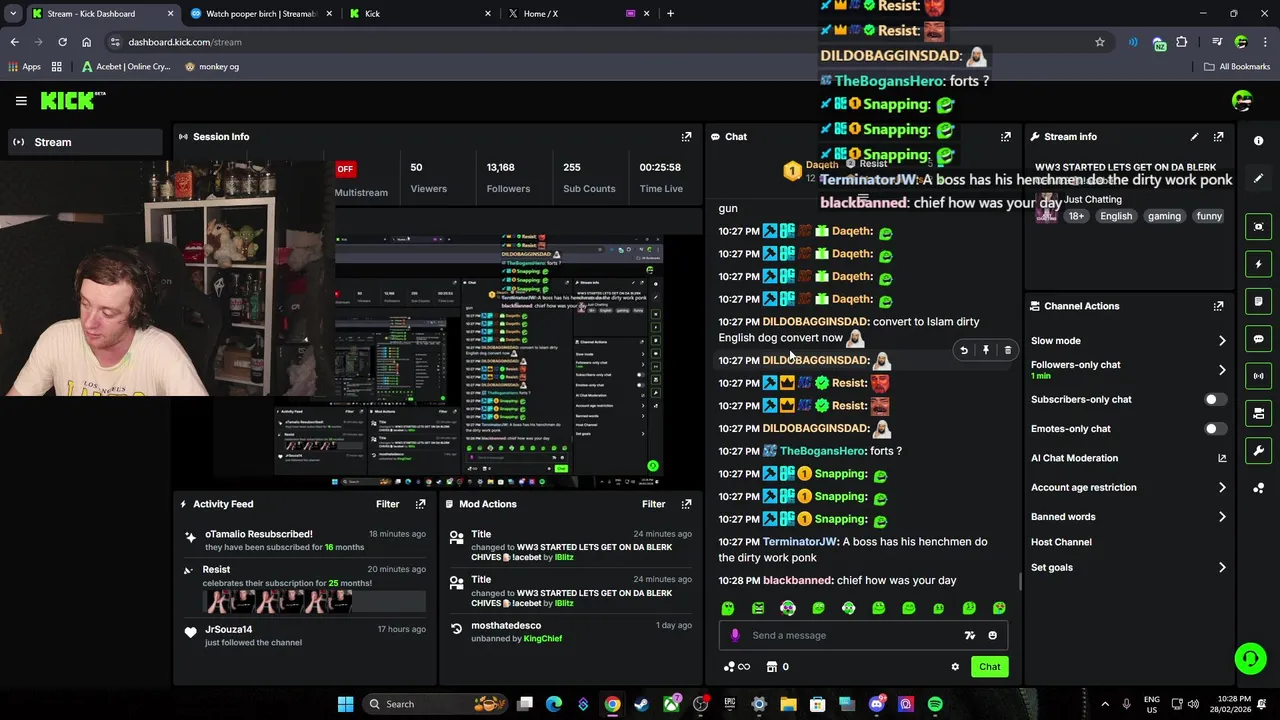
Task: Open Discord from the taskbar
Action: point(877,704)
